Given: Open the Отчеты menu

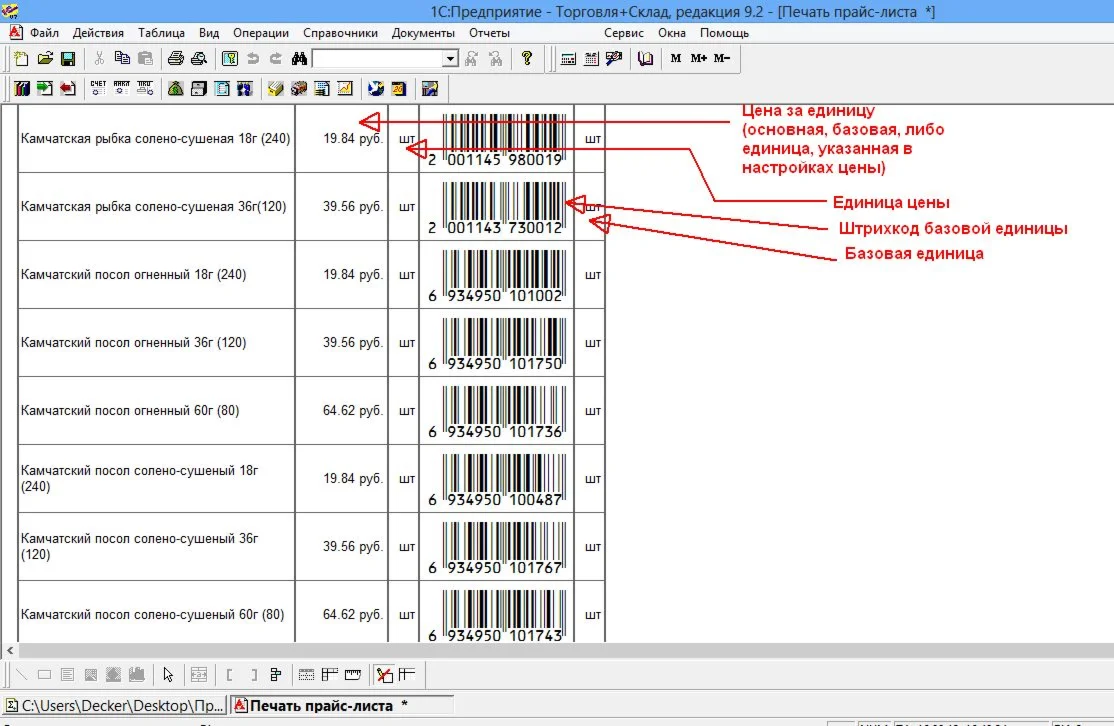Looking at the screenshot, I should [x=489, y=33].
